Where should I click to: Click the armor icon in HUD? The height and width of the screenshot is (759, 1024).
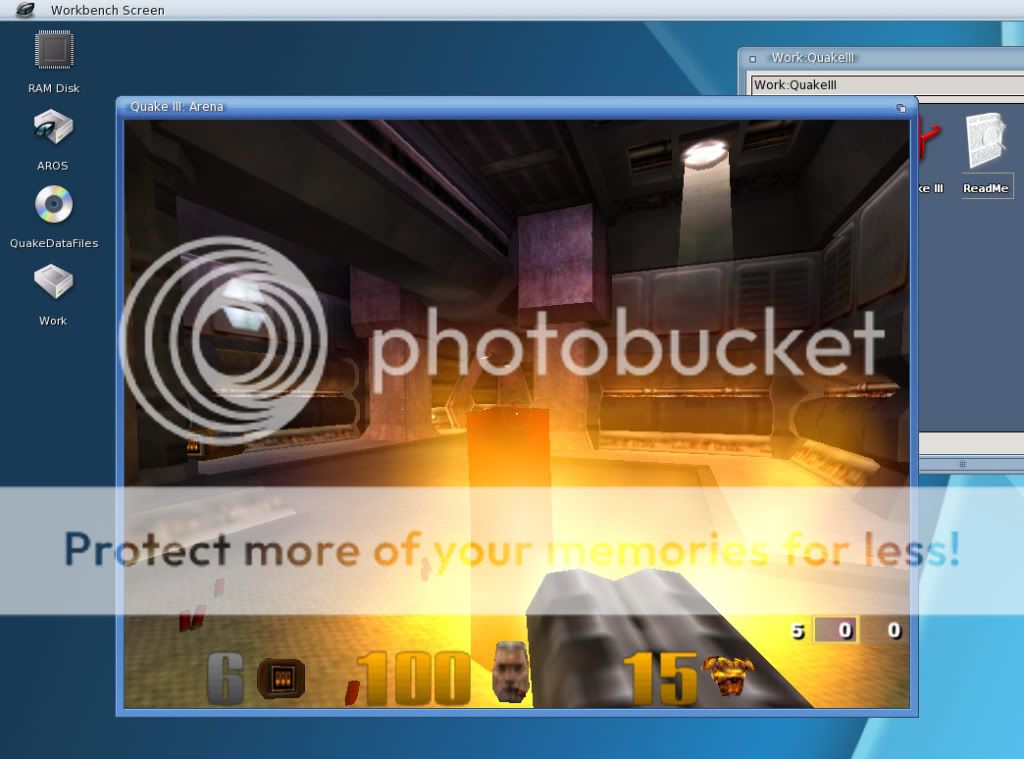point(729,675)
